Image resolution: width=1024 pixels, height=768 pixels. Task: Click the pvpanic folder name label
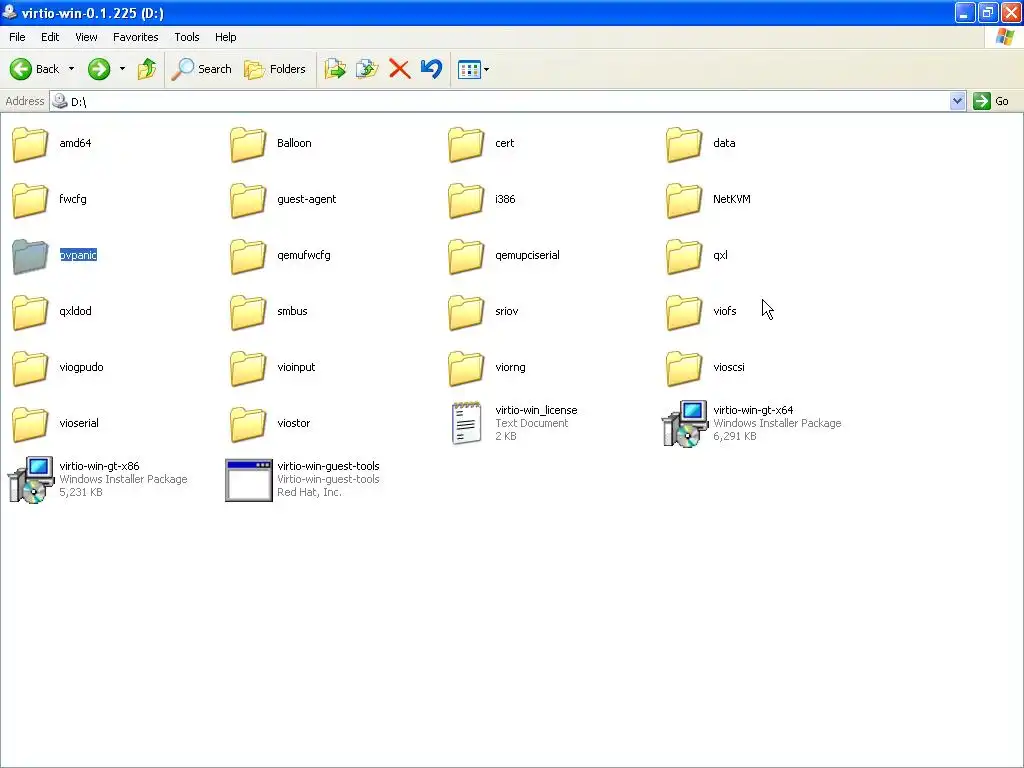[x=78, y=255]
